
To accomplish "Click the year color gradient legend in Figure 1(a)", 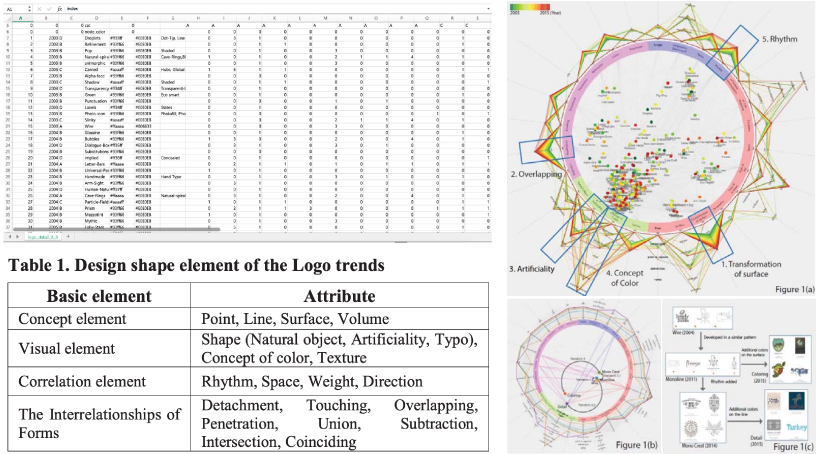I will [529, 7].
